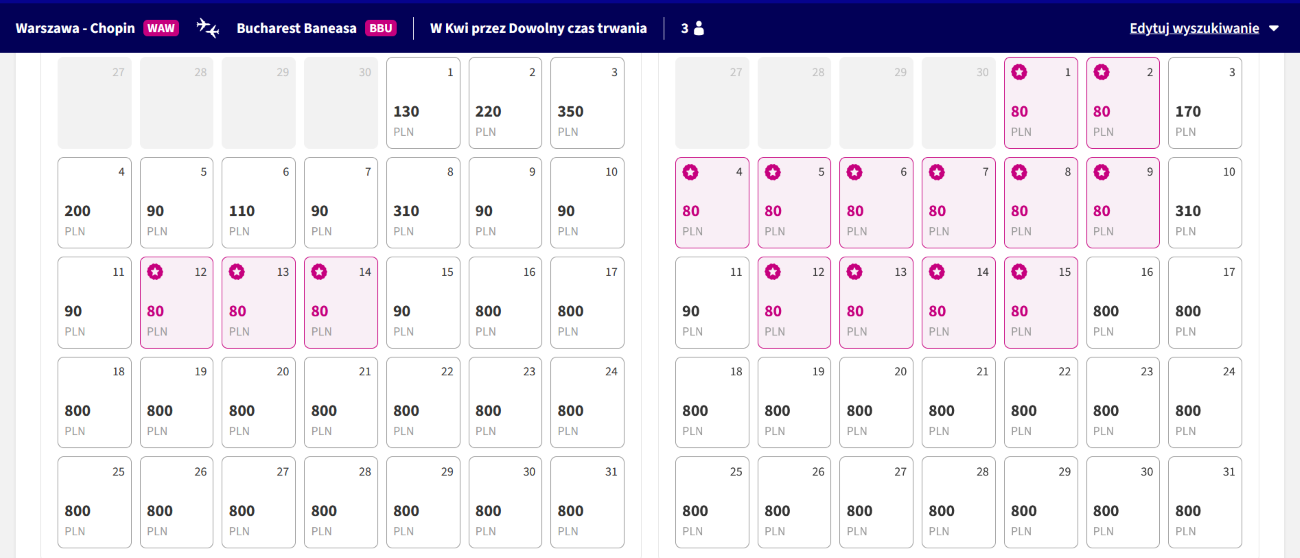Screen dimensions: 1300x558
Task: Pick outbound day 13 at 80 PLN
Action: point(259,303)
